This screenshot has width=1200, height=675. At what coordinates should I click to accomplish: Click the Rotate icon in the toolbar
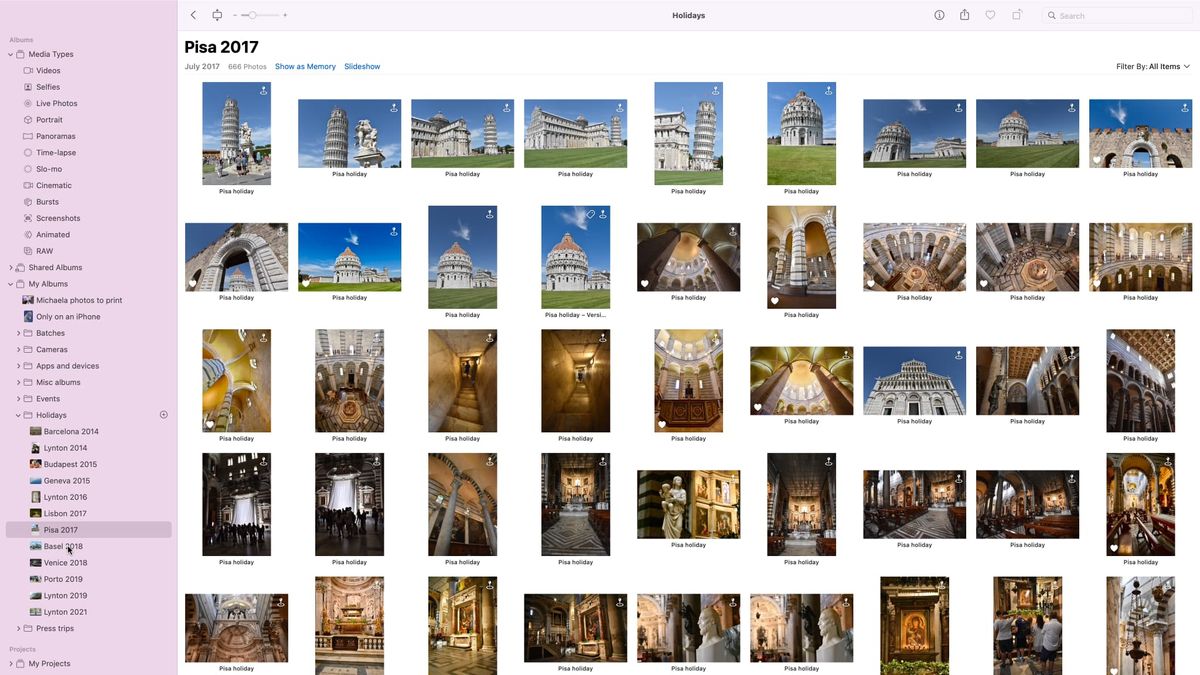tap(1015, 14)
